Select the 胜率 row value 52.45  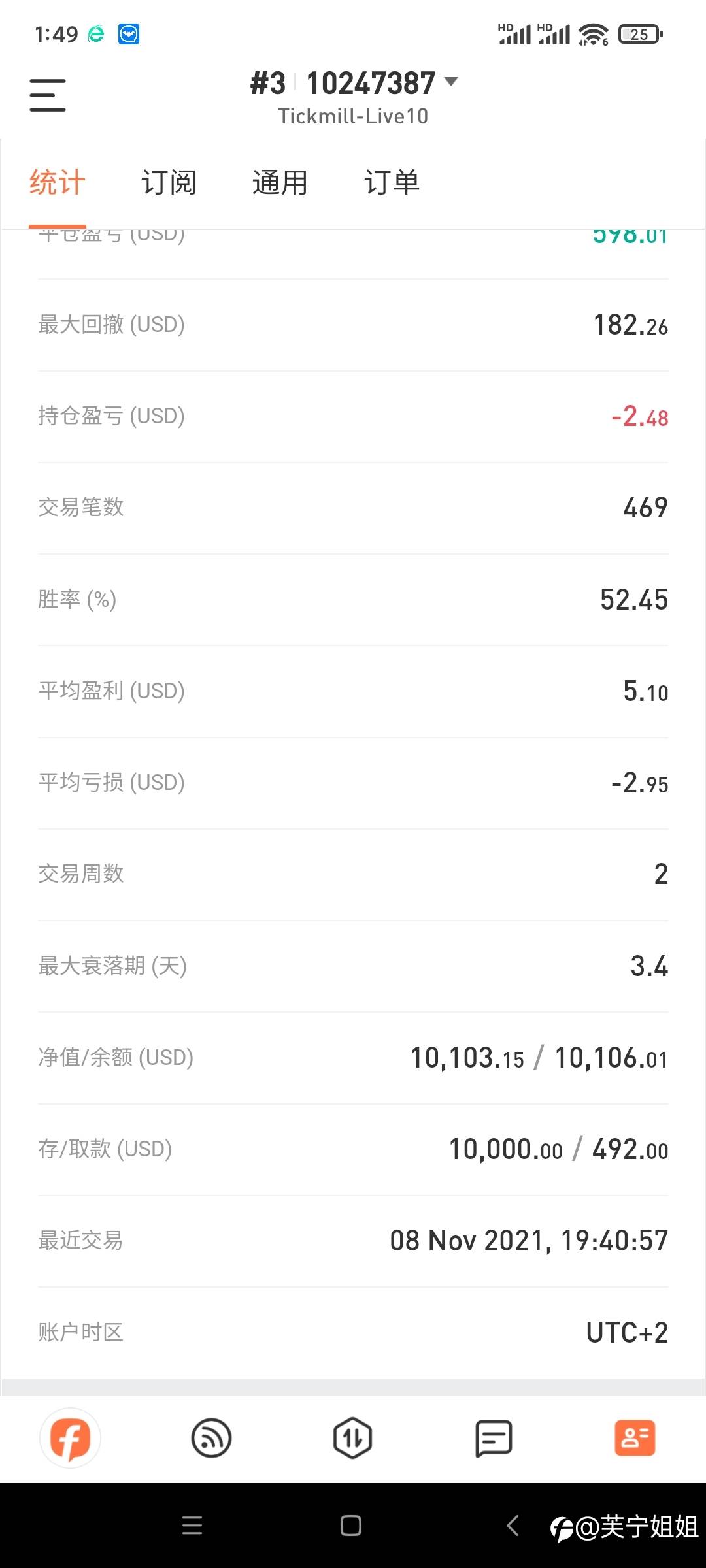[x=633, y=599]
